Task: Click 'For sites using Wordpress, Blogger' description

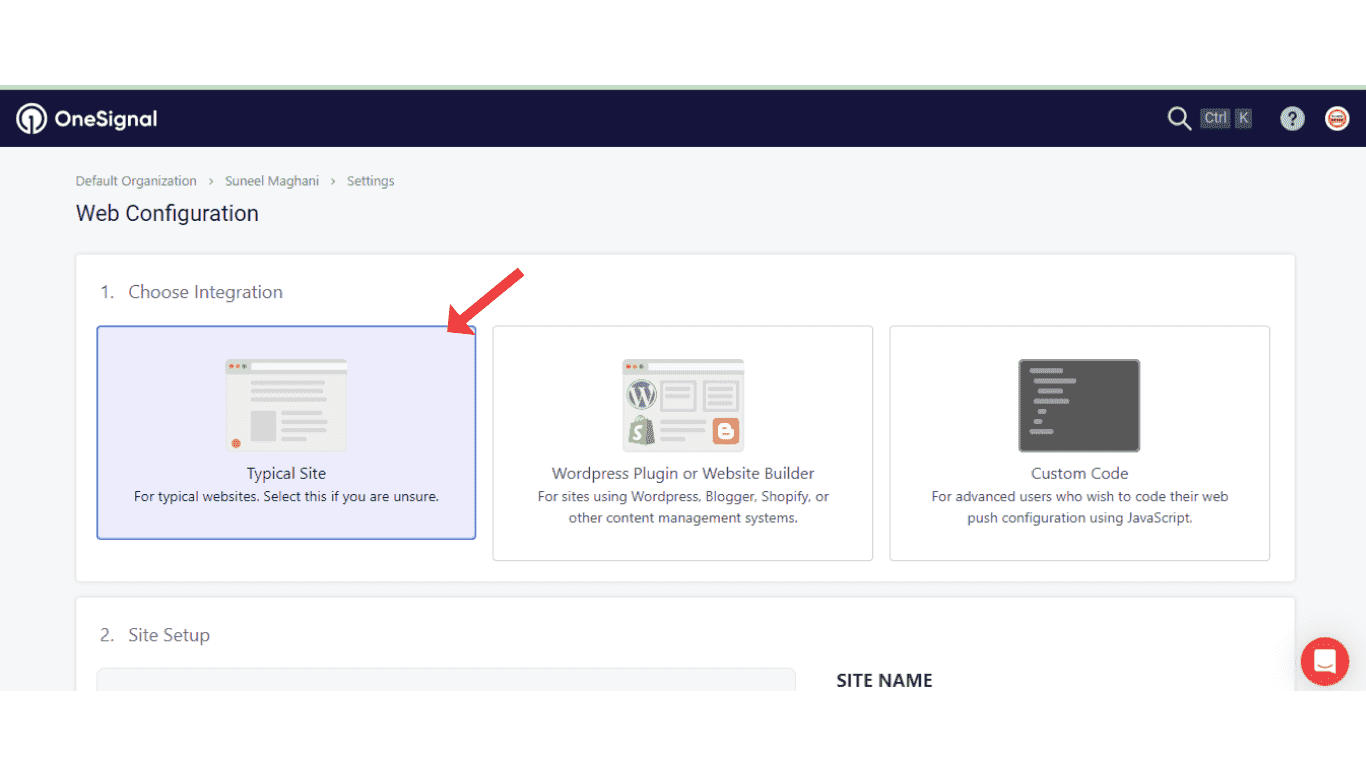Action: [683, 507]
